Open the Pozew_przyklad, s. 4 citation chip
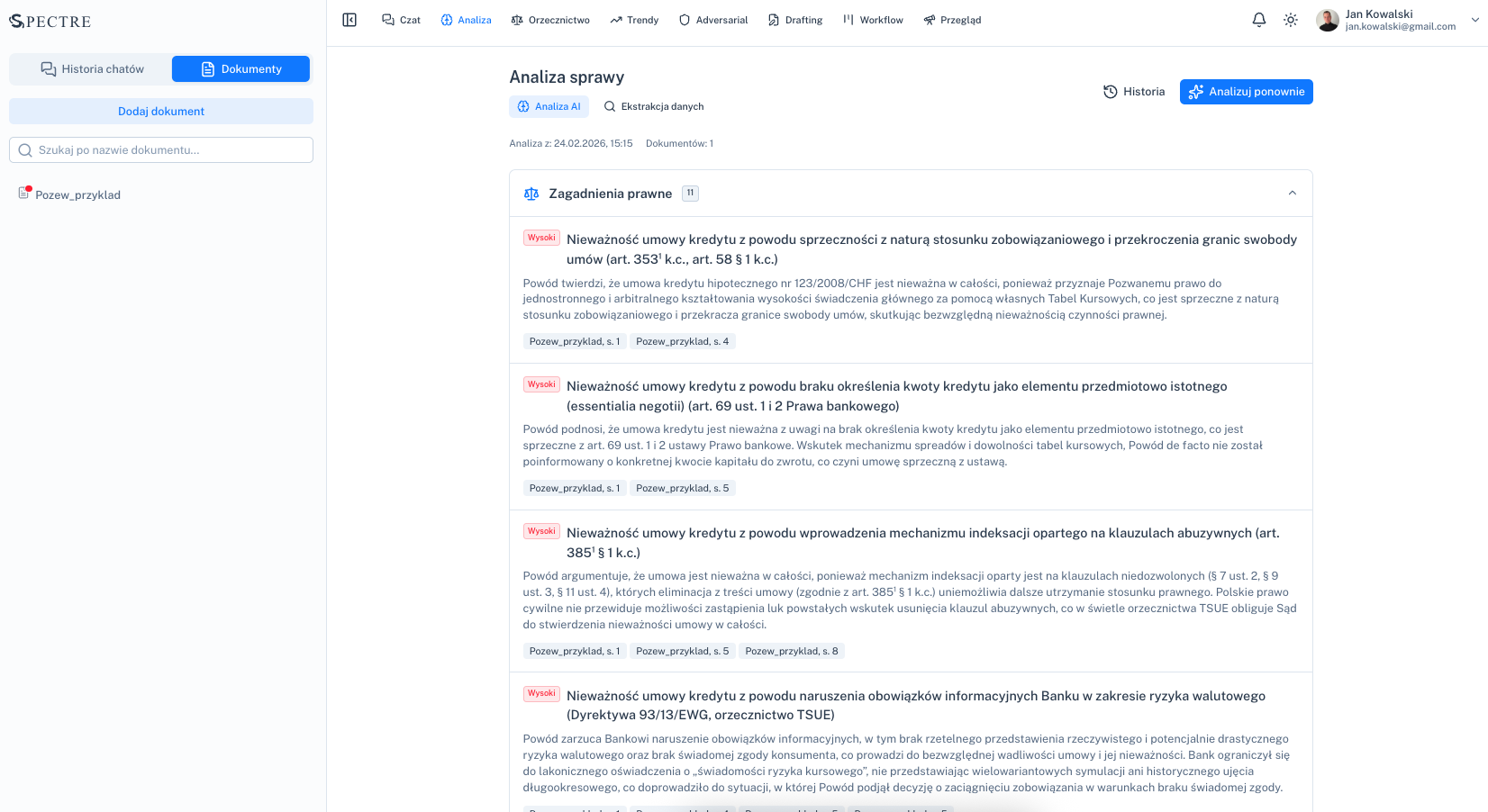The height and width of the screenshot is (812, 1488). pos(683,341)
